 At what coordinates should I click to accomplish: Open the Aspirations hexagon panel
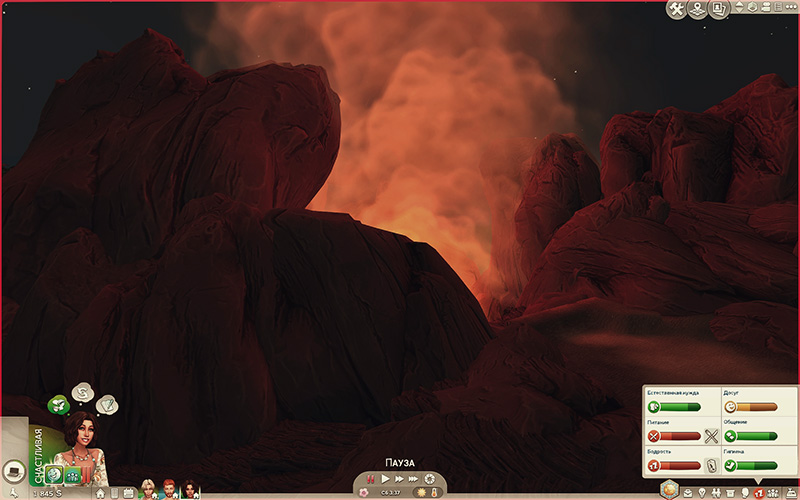tap(669, 490)
